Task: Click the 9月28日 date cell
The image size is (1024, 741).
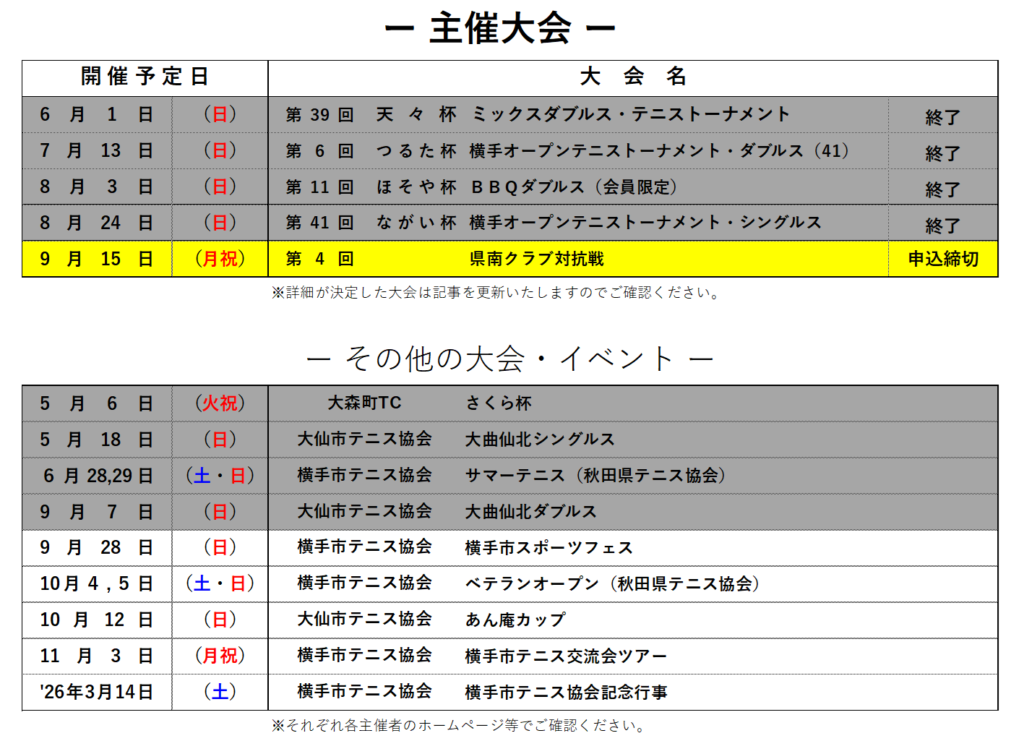Action: click(x=97, y=548)
